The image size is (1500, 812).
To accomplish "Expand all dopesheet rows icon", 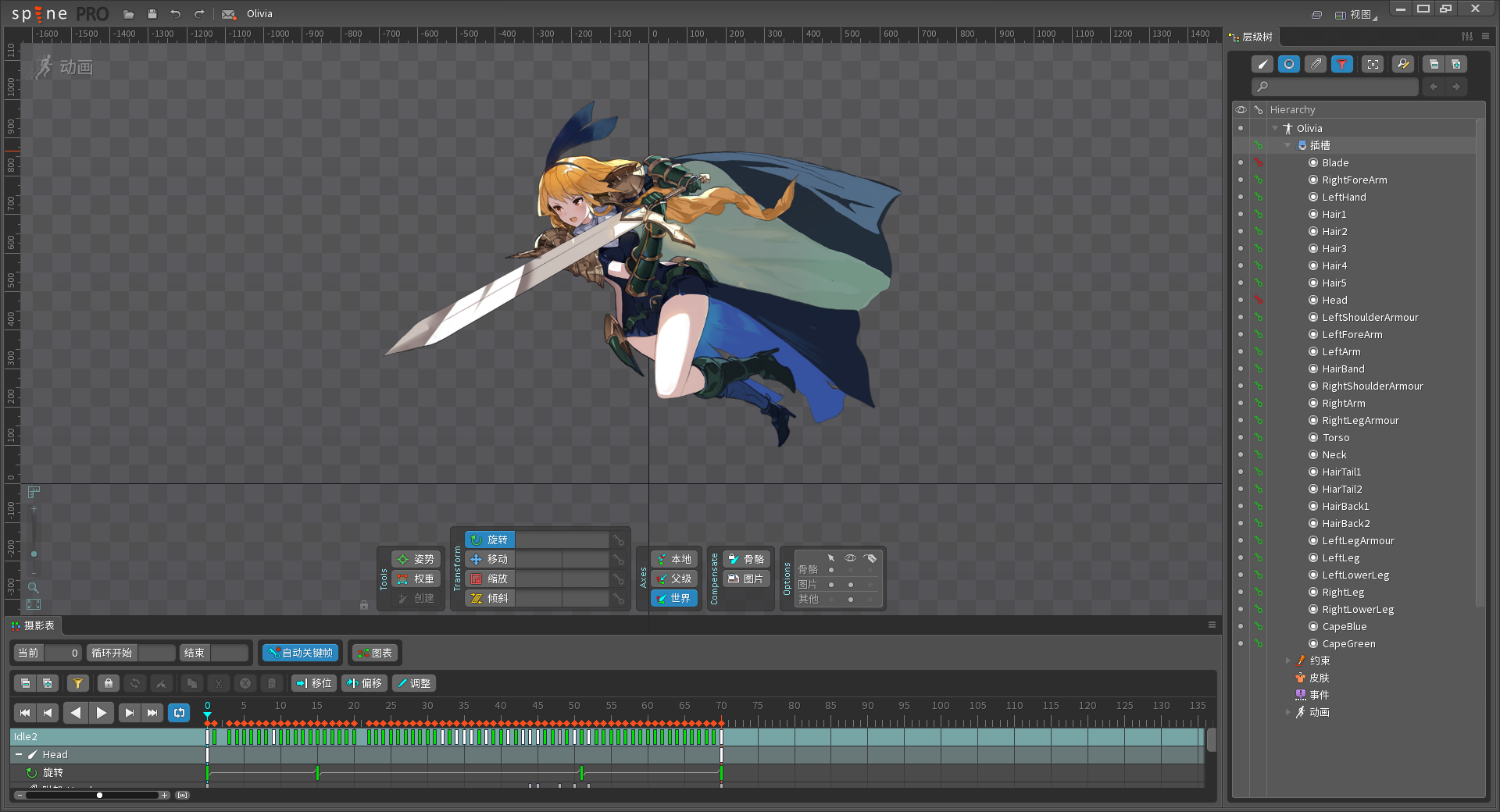I will [x=48, y=683].
